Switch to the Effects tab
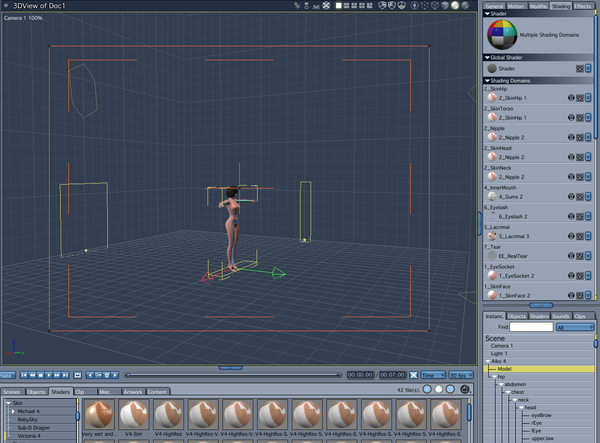 pyautogui.click(x=582, y=6)
